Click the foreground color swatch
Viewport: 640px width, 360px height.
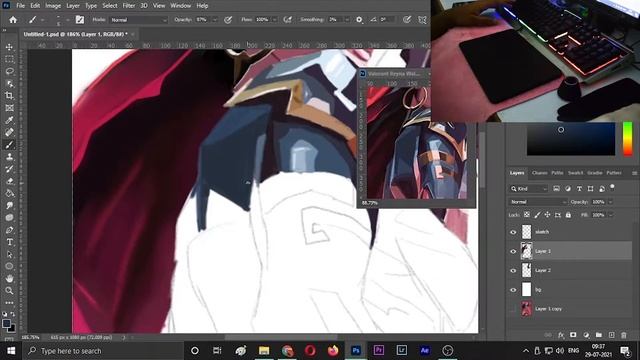6,323
